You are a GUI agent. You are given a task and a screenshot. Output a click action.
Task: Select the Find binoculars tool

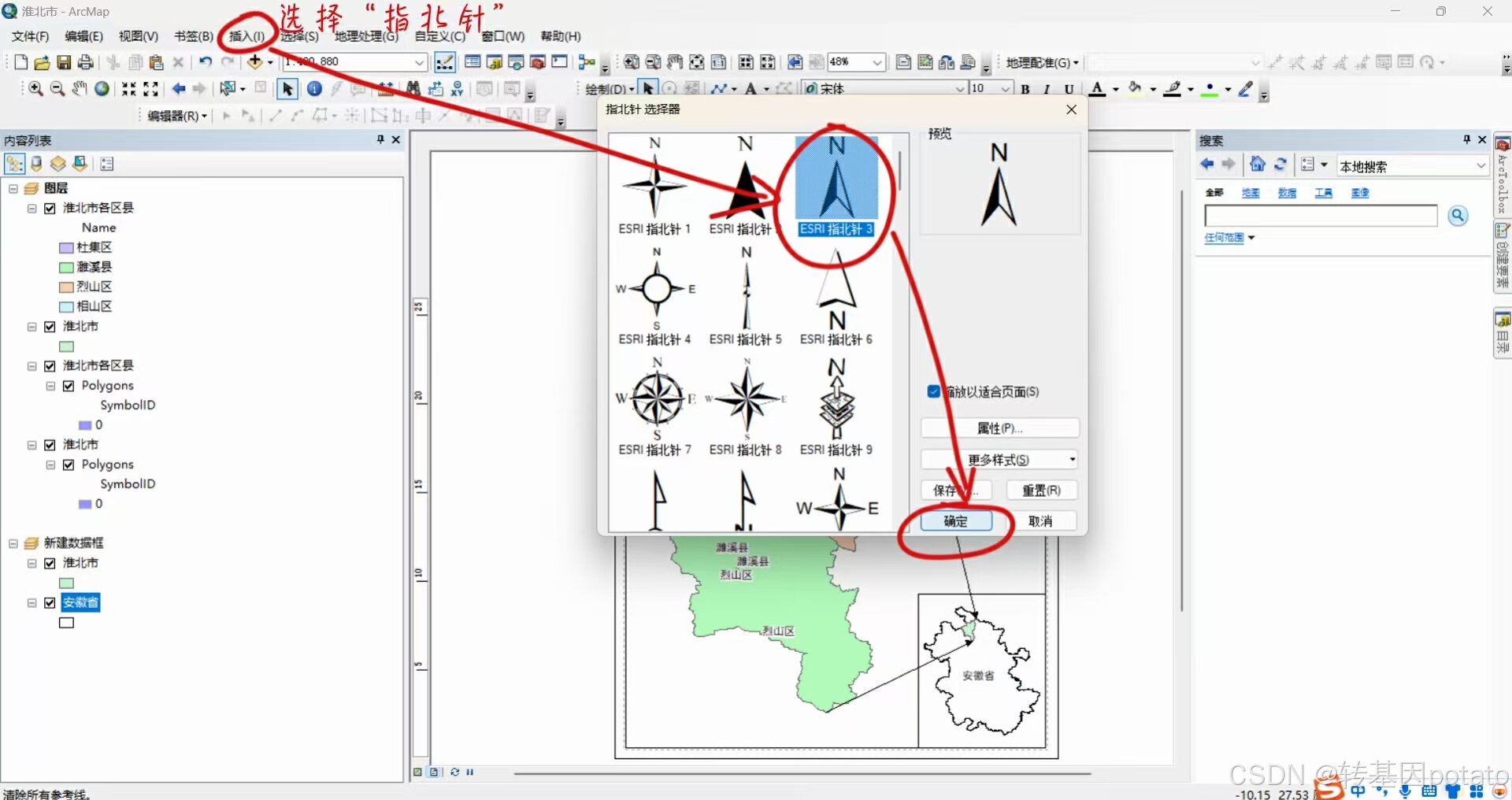point(413,89)
